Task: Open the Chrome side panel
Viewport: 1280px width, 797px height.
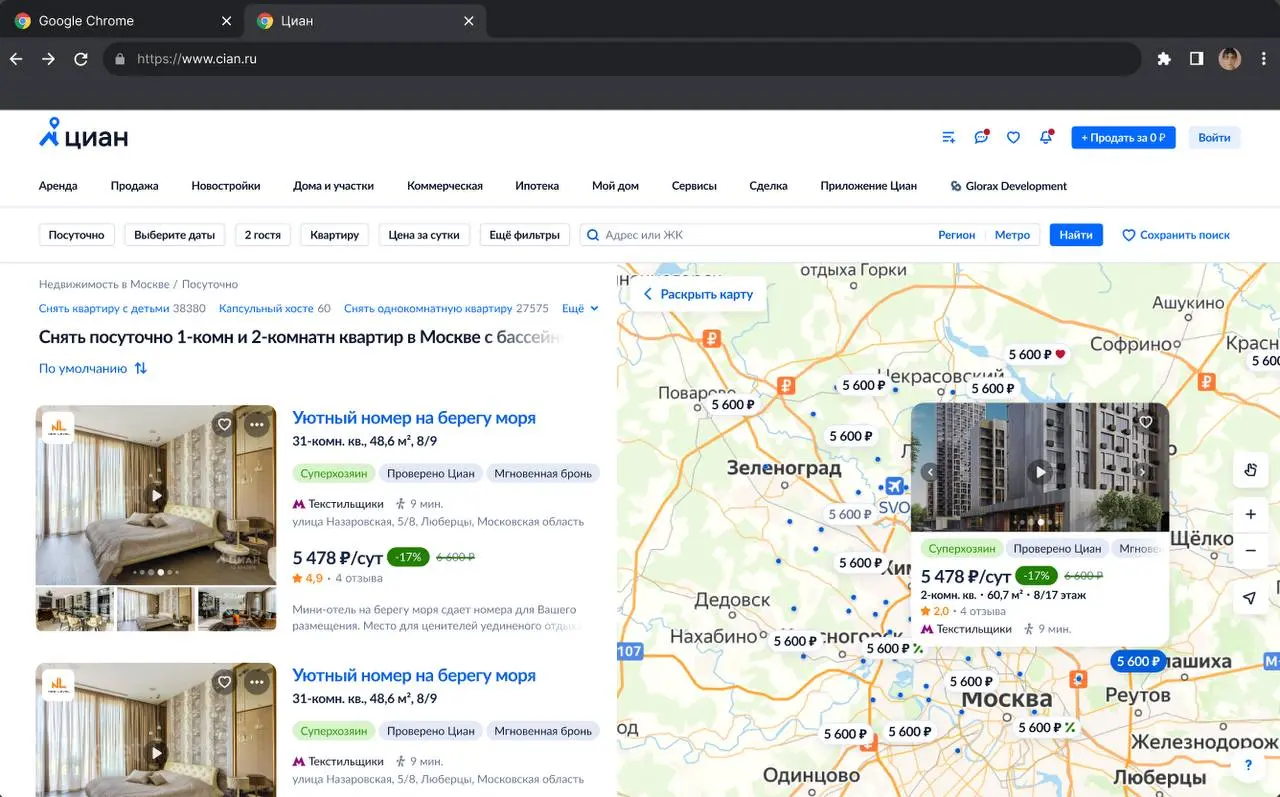Action: point(1196,59)
